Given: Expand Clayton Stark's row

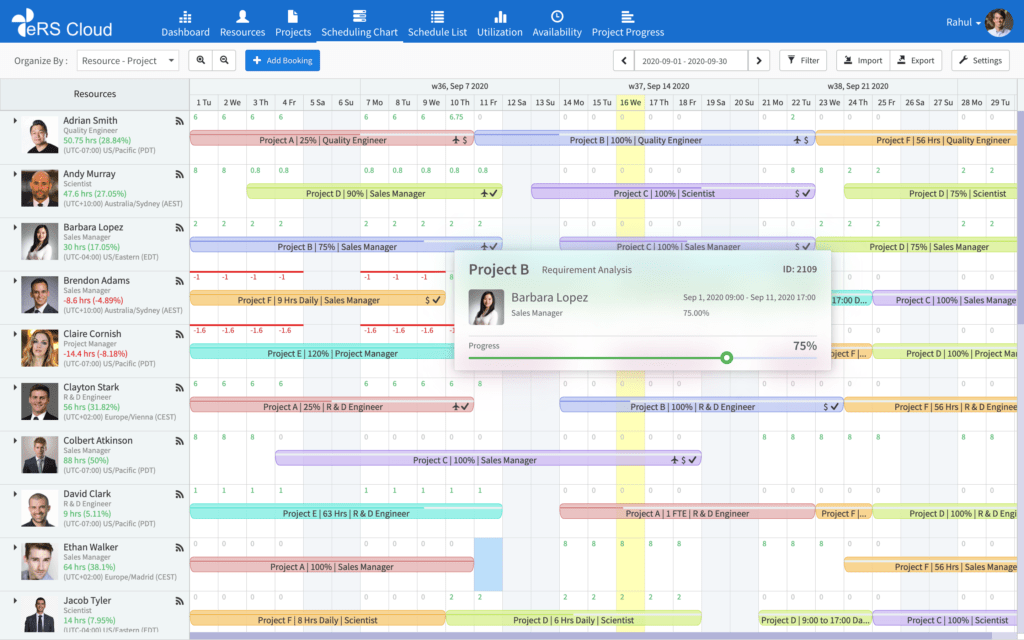Looking at the screenshot, I should pos(14,387).
